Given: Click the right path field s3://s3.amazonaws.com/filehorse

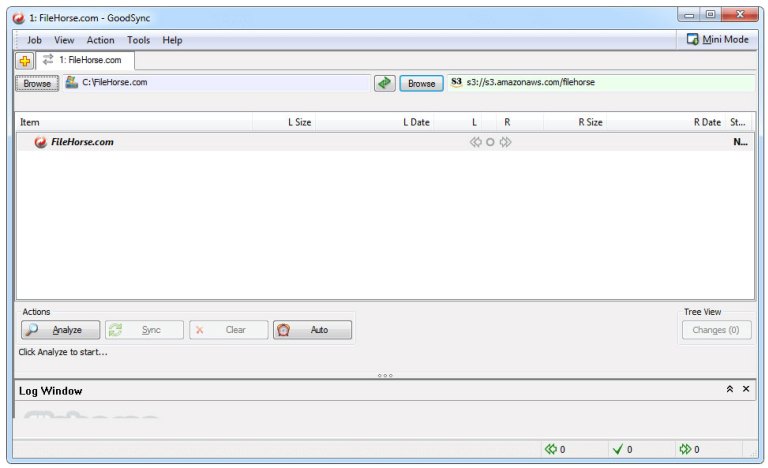Looking at the screenshot, I should coord(601,82).
